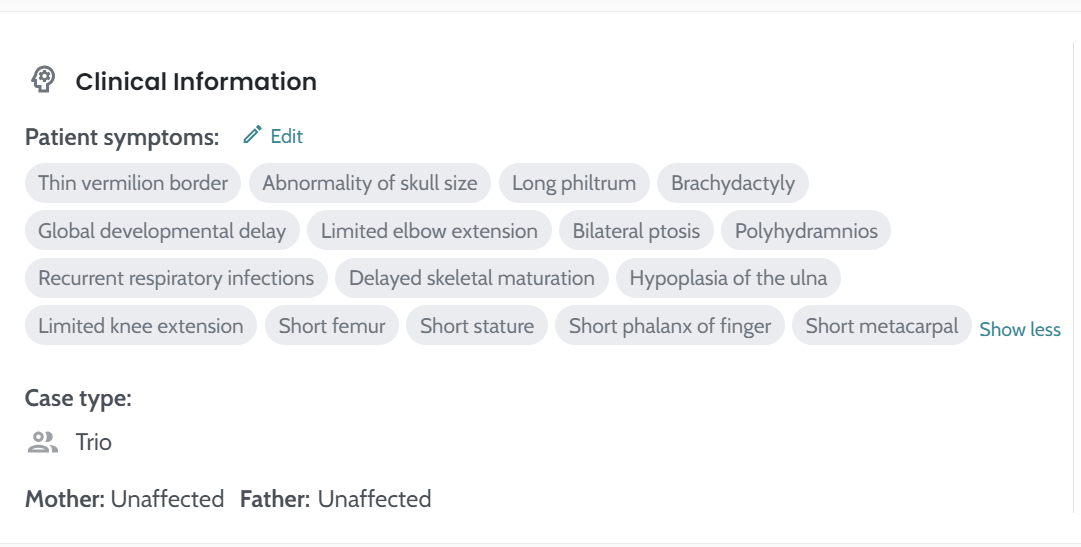Click Delayed skeletal maturation tag
This screenshot has height=547, width=1081.
pos(472,278)
